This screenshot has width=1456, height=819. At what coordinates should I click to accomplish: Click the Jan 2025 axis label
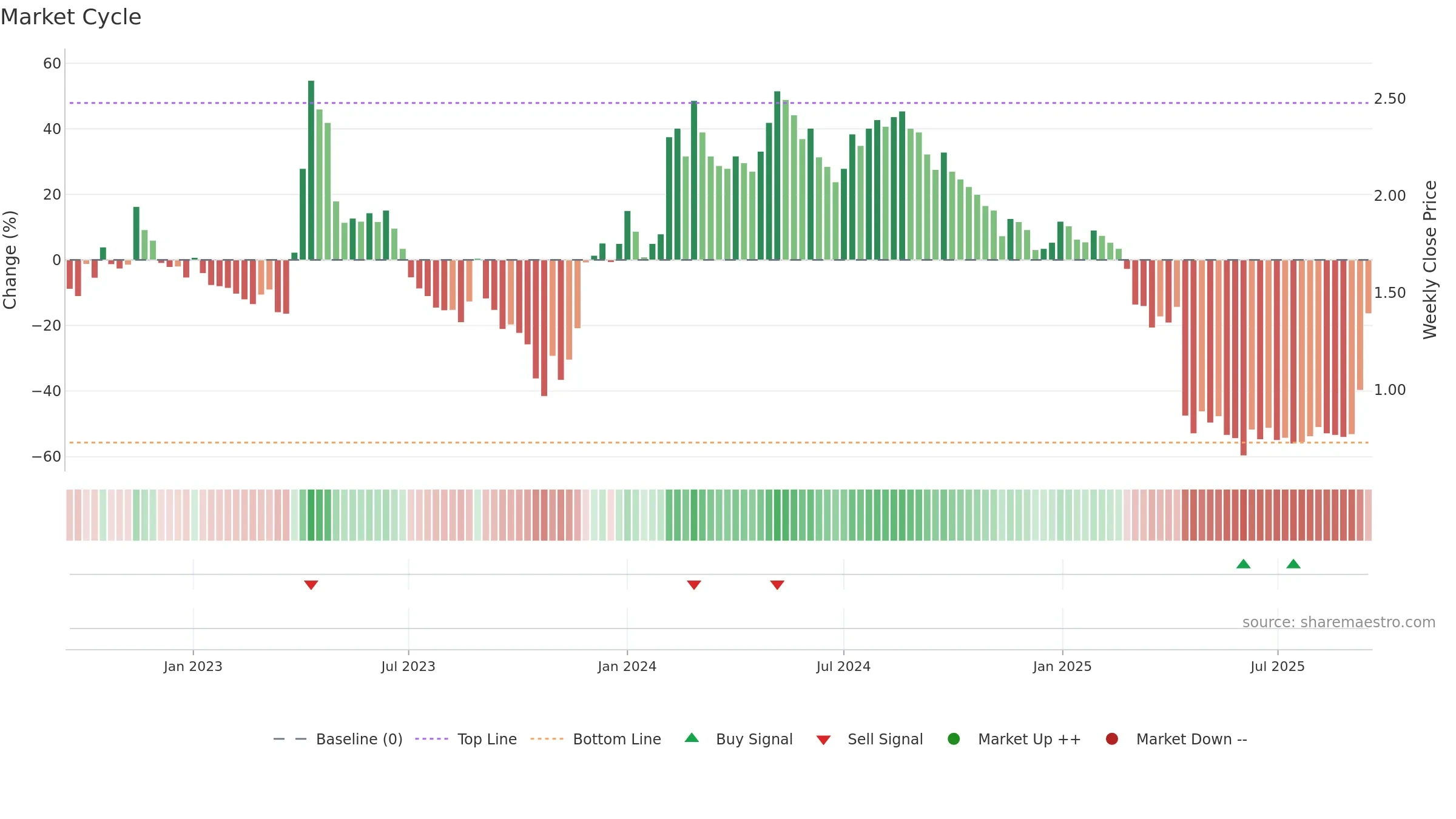(1062, 667)
